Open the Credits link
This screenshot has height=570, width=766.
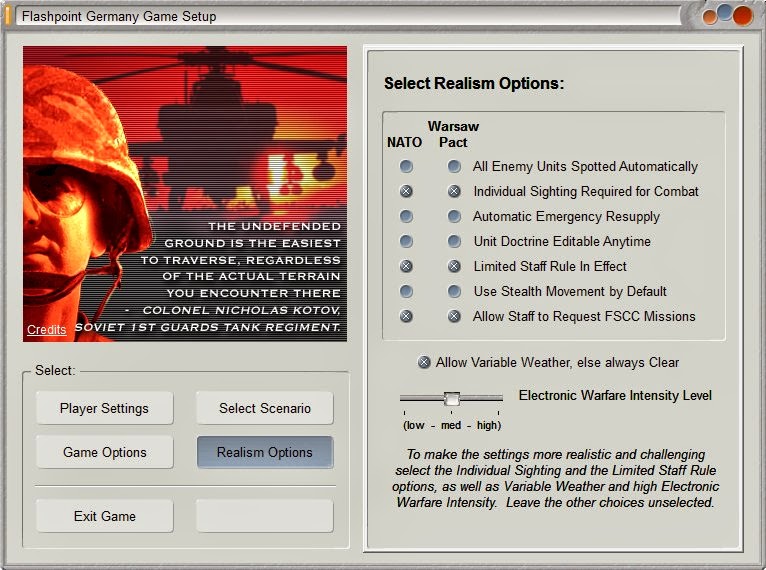point(46,330)
